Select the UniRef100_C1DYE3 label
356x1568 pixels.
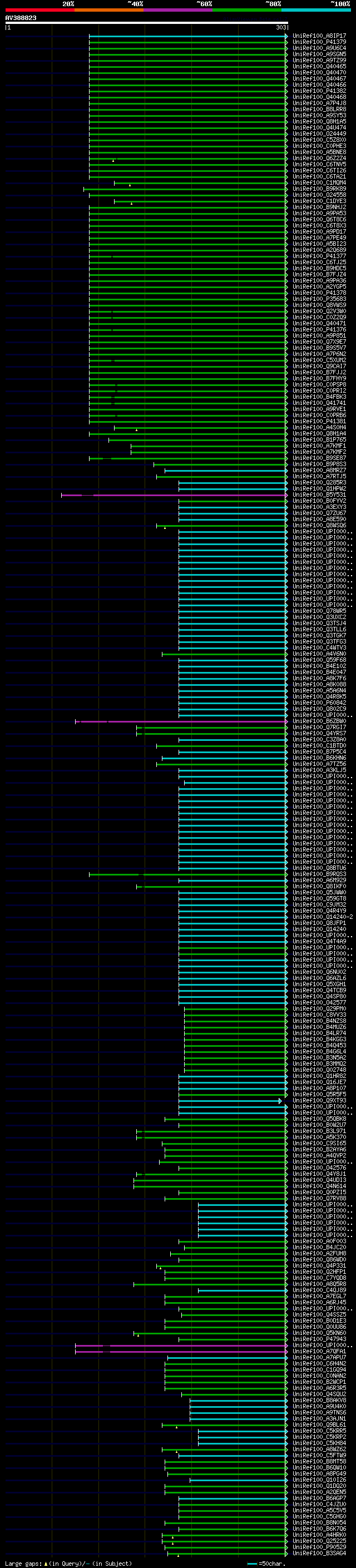pos(319,201)
